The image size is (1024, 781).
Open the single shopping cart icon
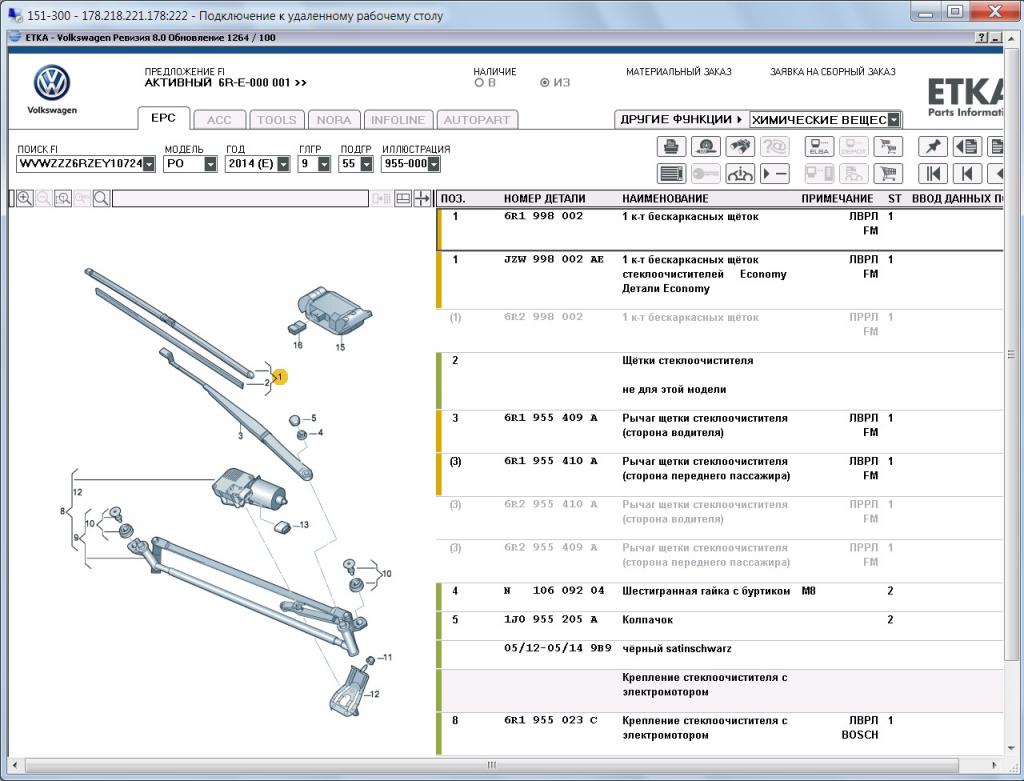tap(888, 174)
